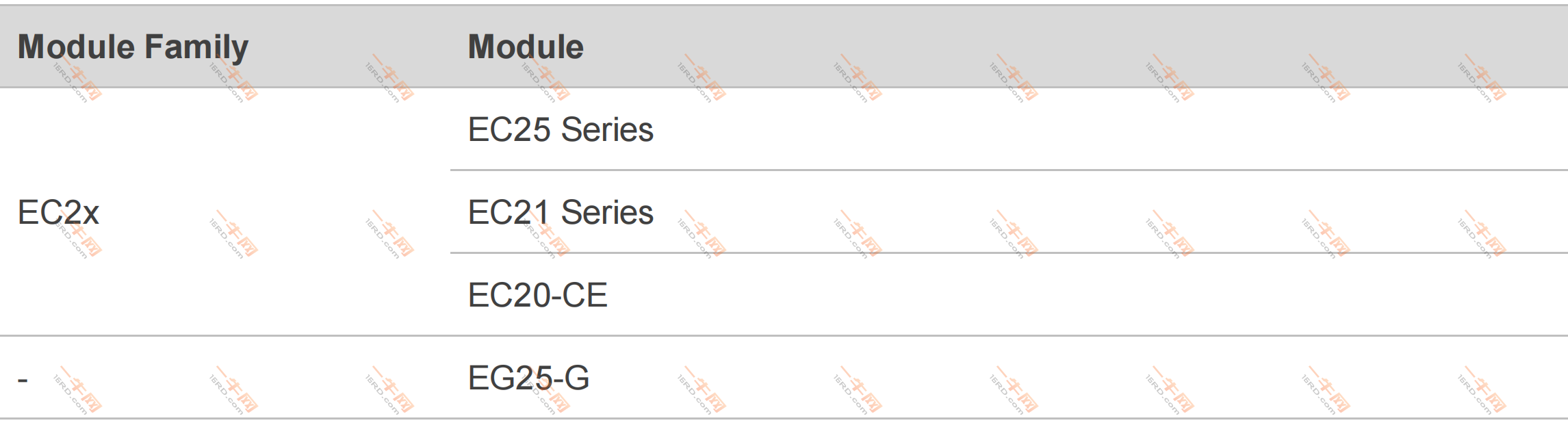Click the "Module Family" column header
Screen dimensions: 1568x425
coord(133,47)
